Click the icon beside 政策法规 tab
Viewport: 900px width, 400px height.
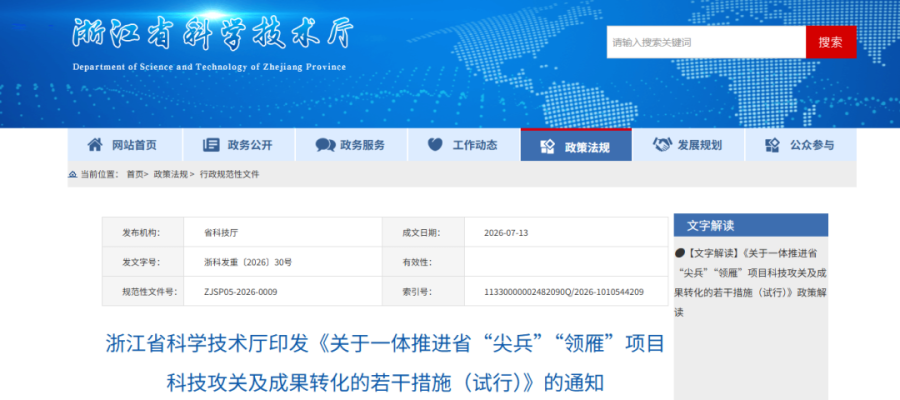(548, 147)
